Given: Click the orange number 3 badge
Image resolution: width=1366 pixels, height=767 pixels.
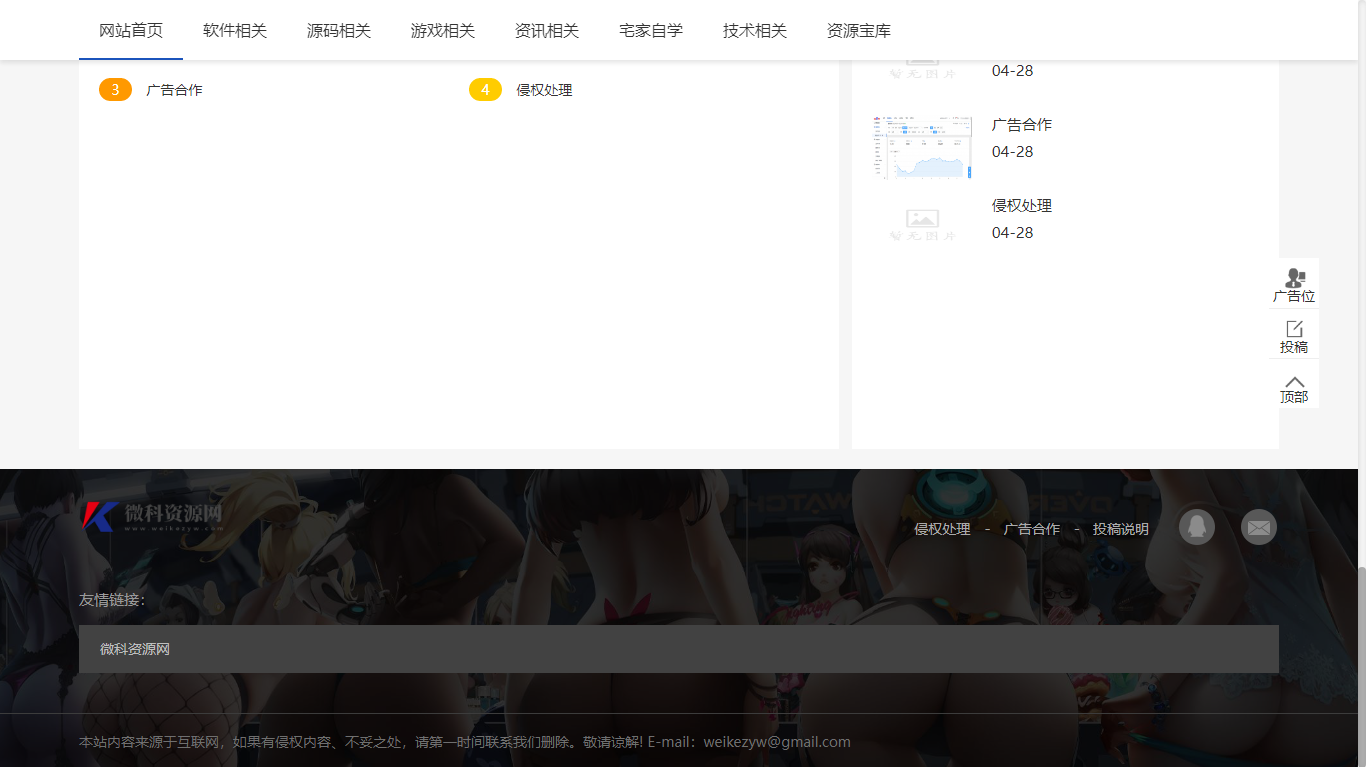Looking at the screenshot, I should (x=115, y=89).
